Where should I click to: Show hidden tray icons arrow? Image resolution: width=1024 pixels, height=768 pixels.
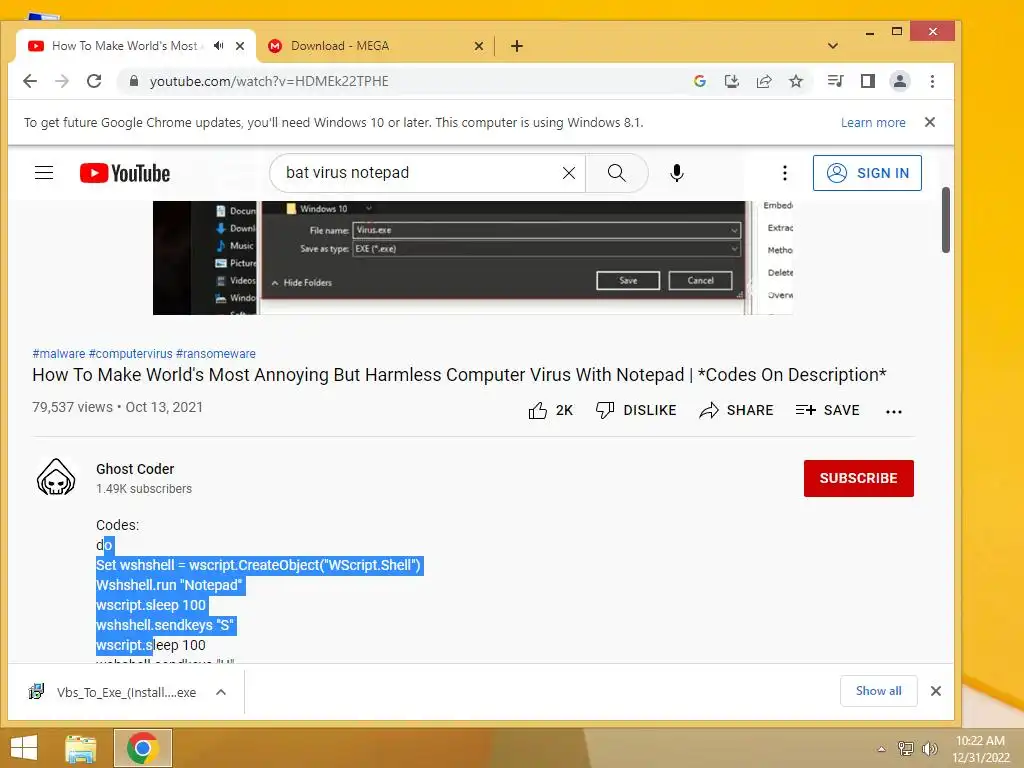881,749
